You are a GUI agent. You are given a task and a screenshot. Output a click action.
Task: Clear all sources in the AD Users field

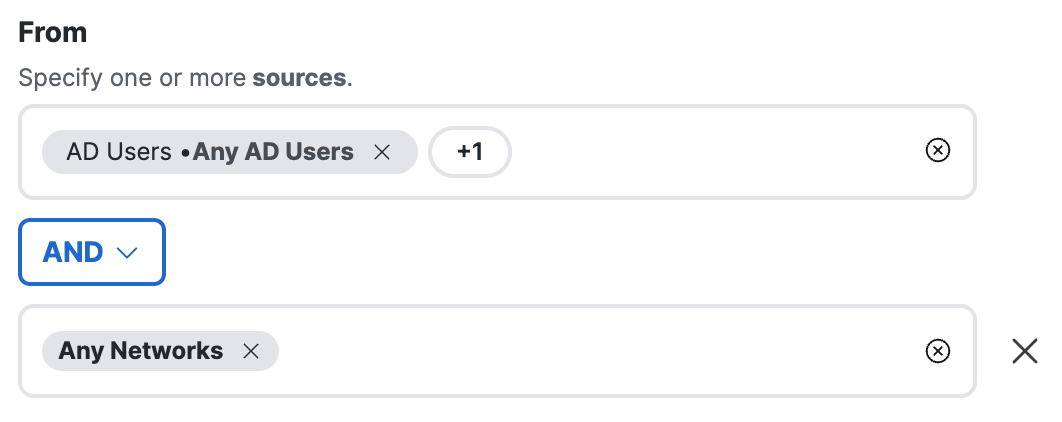click(x=937, y=150)
